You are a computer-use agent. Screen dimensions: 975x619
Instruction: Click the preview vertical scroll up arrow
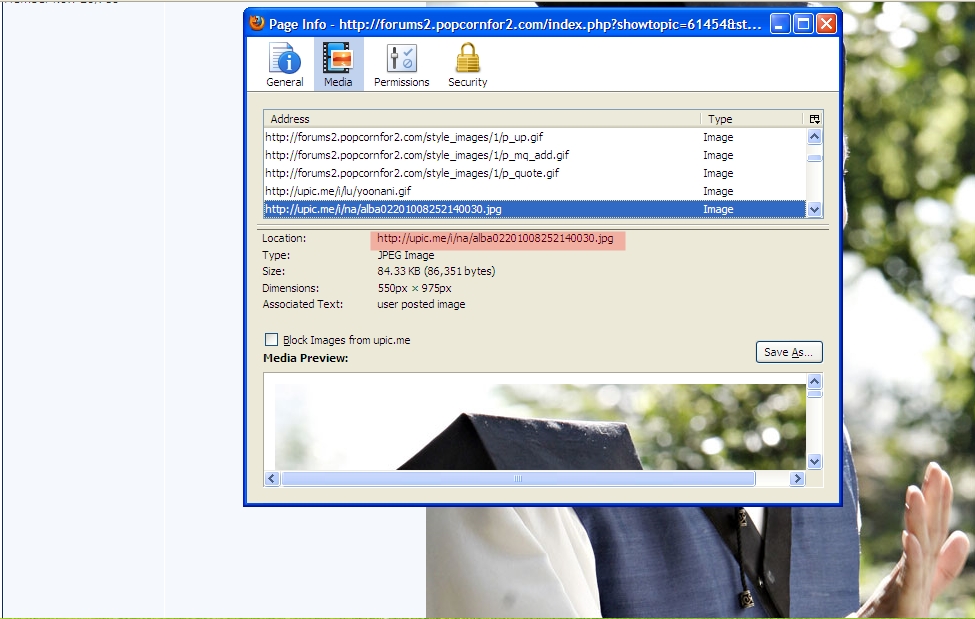tap(815, 381)
